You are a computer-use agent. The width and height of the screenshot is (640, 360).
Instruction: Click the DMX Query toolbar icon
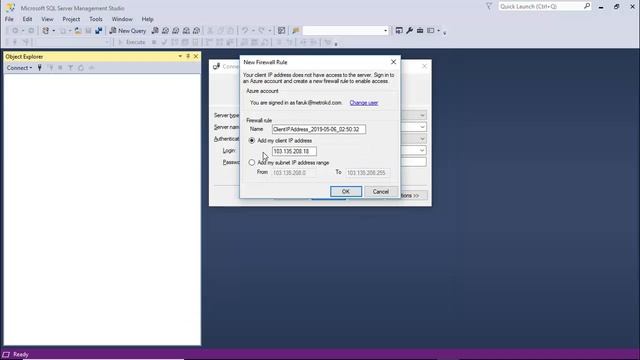click(176, 31)
